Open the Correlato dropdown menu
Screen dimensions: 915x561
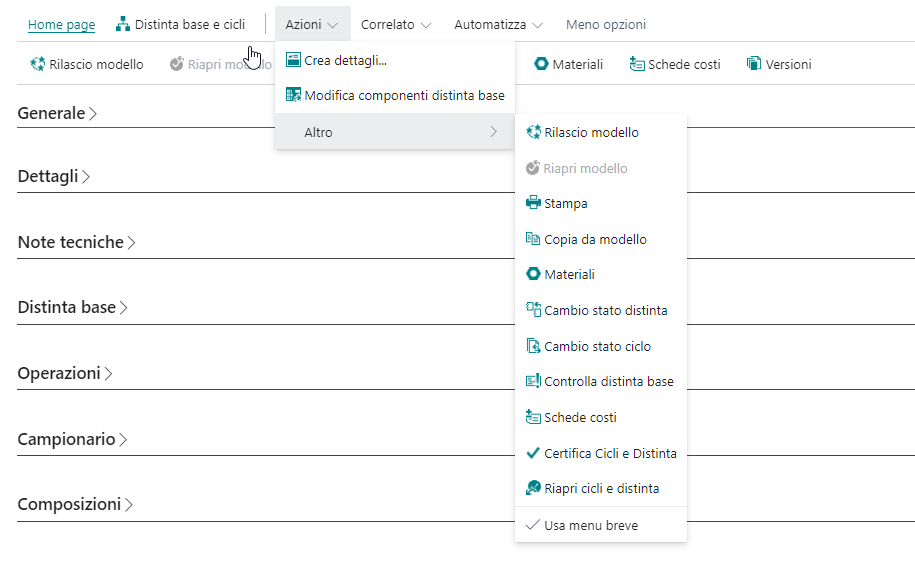click(396, 25)
